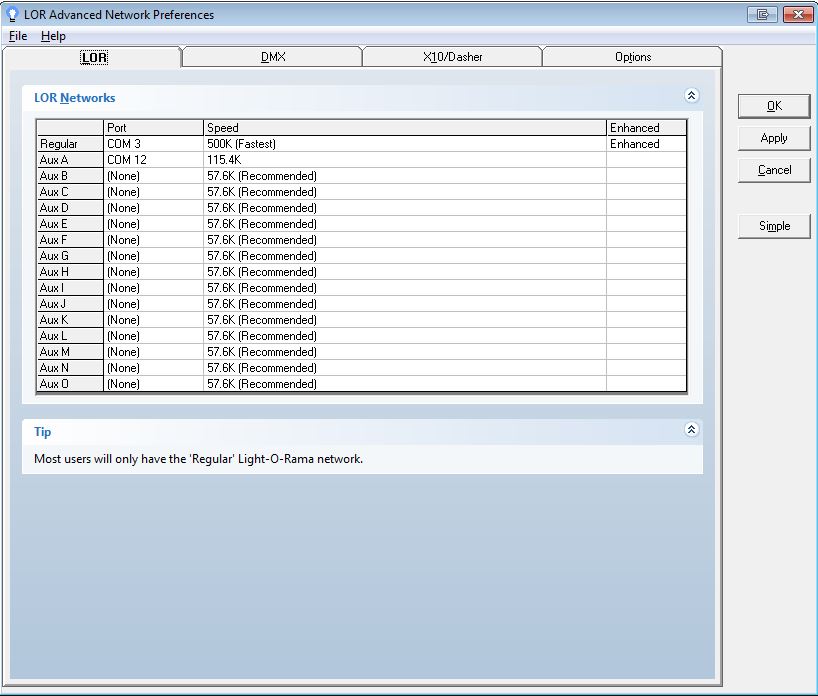Toggle Enhanced cell for Aux A network

coord(646,160)
